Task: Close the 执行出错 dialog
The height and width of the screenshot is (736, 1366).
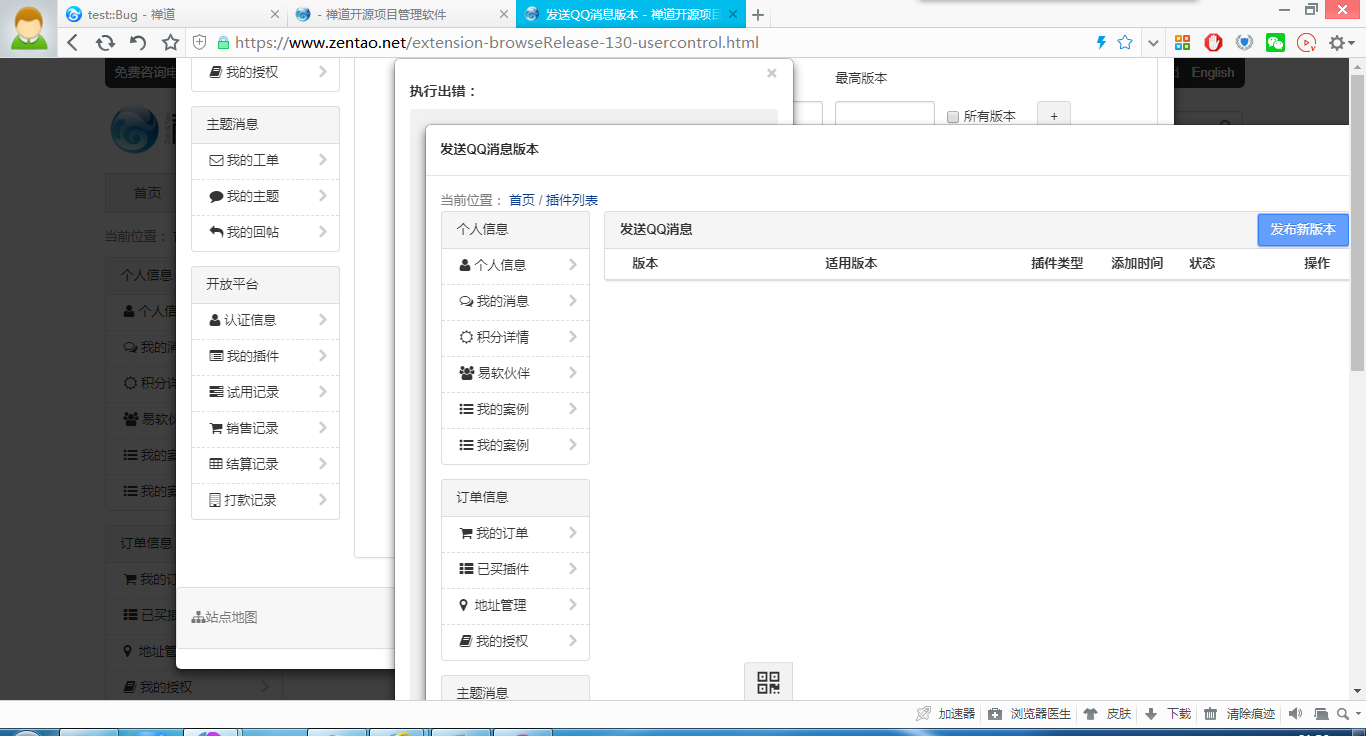Action: tap(771, 73)
